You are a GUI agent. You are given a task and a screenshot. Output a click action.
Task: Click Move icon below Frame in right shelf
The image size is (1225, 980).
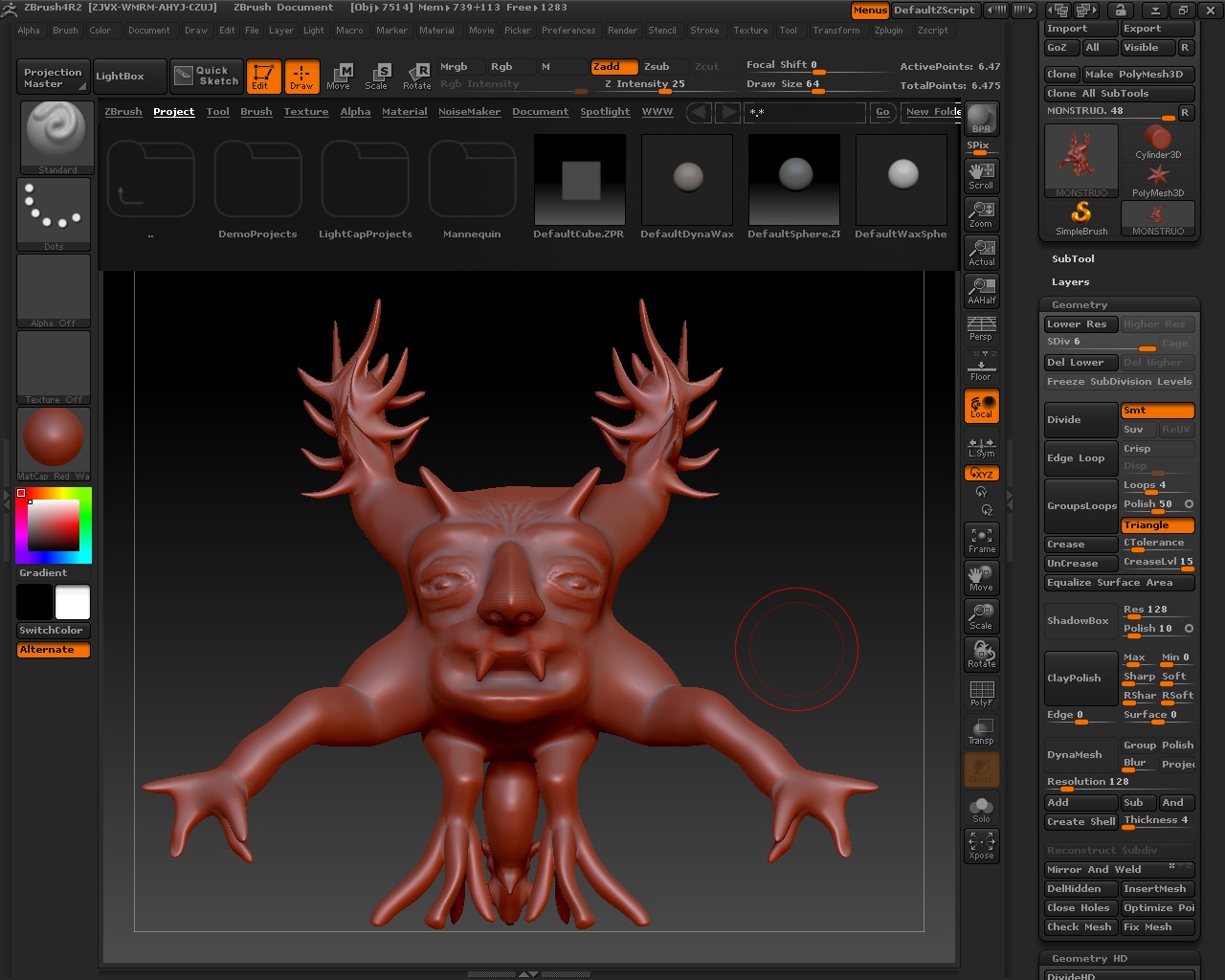click(x=981, y=578)
